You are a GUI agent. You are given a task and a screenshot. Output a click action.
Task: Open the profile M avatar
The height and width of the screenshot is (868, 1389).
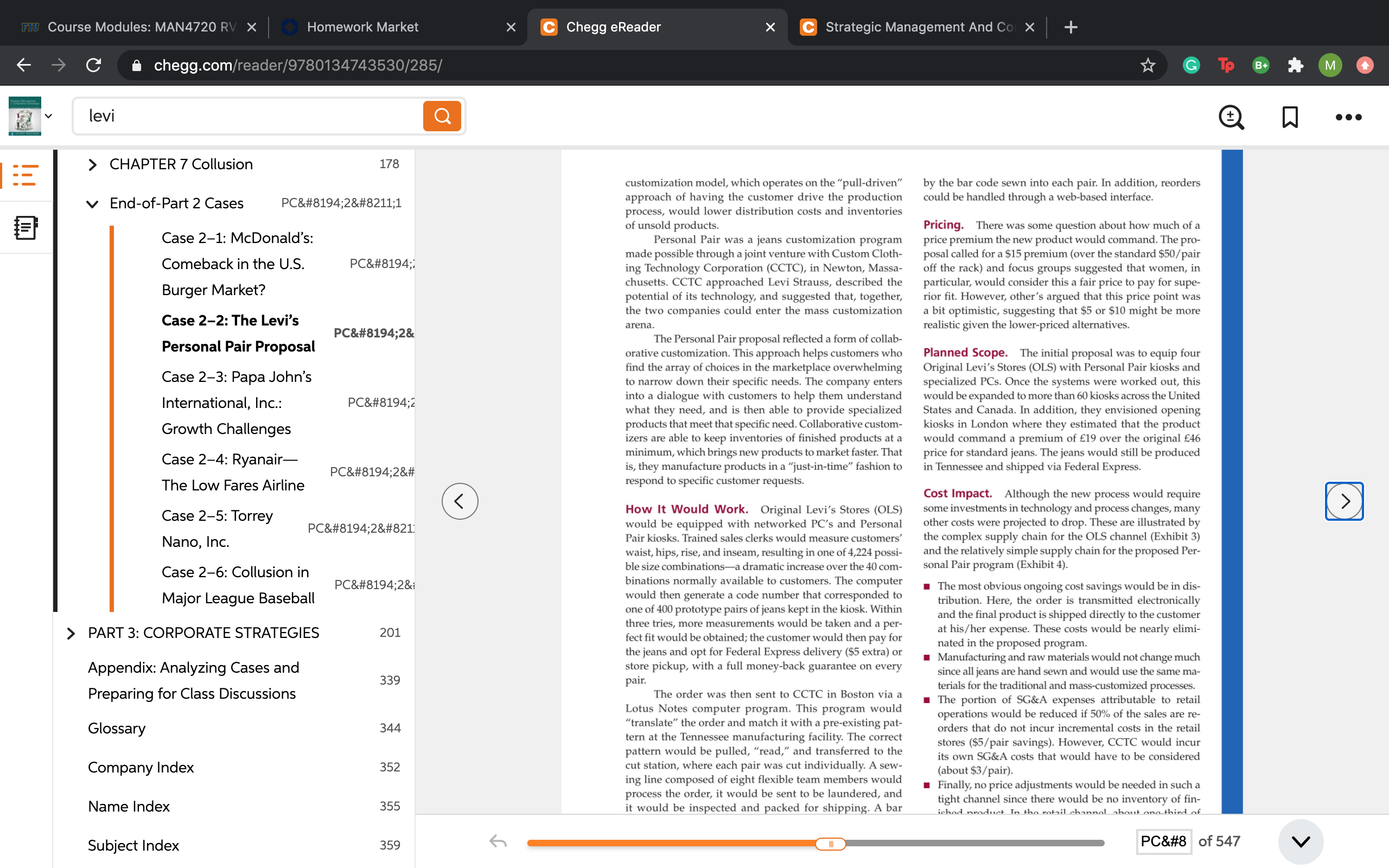pyautogui.click(x=1330, y=65)
